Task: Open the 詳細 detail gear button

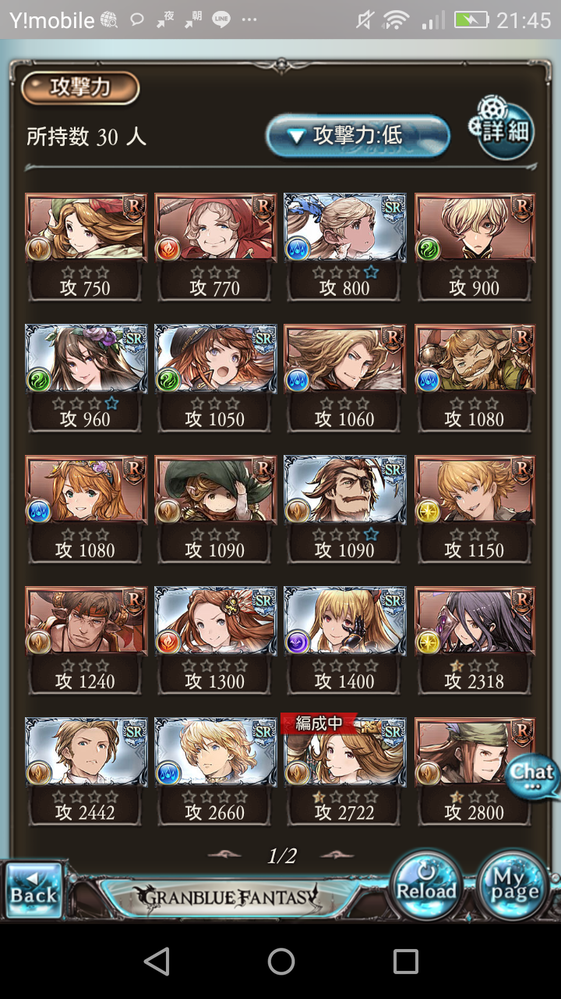Action: pyautogui.click(x=503, y=129)
